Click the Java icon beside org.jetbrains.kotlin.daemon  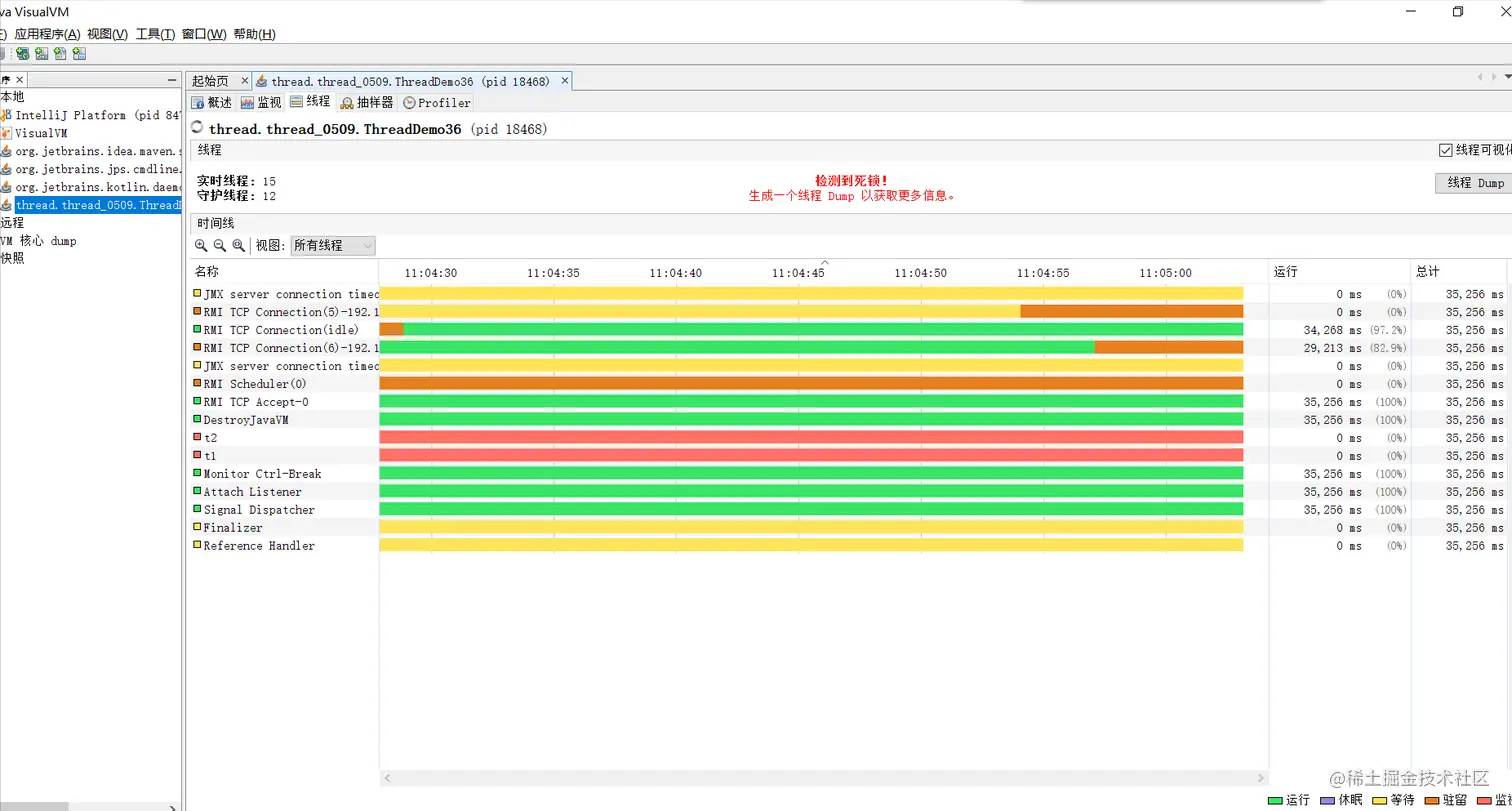(6, 187)
